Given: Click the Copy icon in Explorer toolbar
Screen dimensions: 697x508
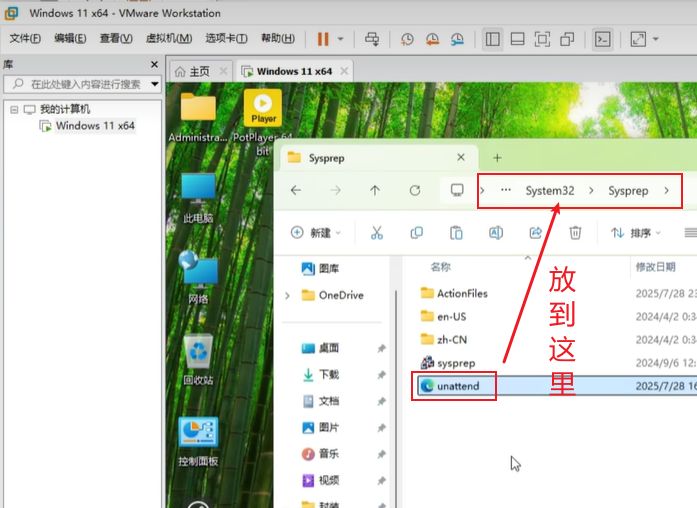Looking at the screenshot, I should click(416, 232).
